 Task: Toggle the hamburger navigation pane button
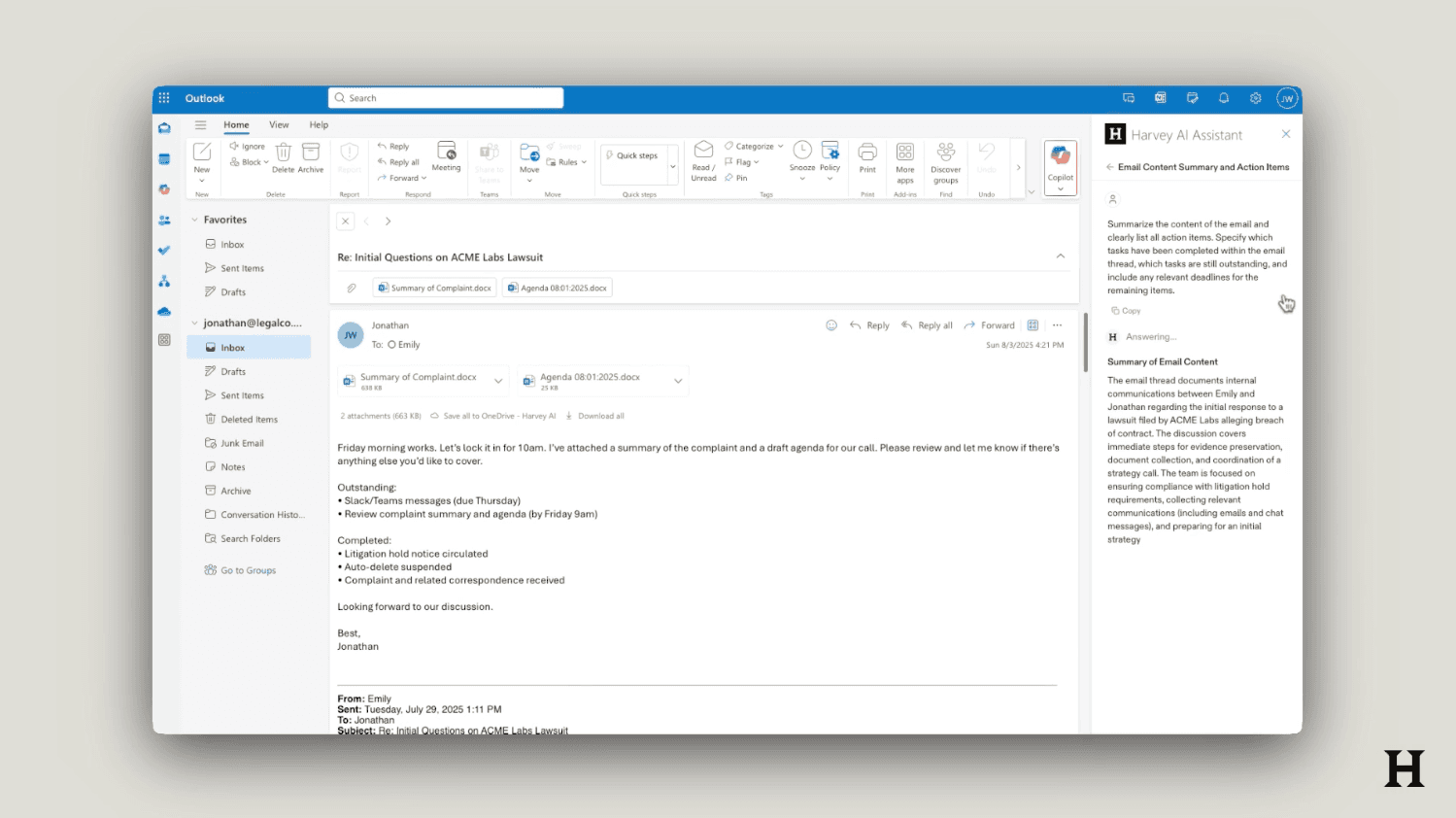[x=200, y=125]
